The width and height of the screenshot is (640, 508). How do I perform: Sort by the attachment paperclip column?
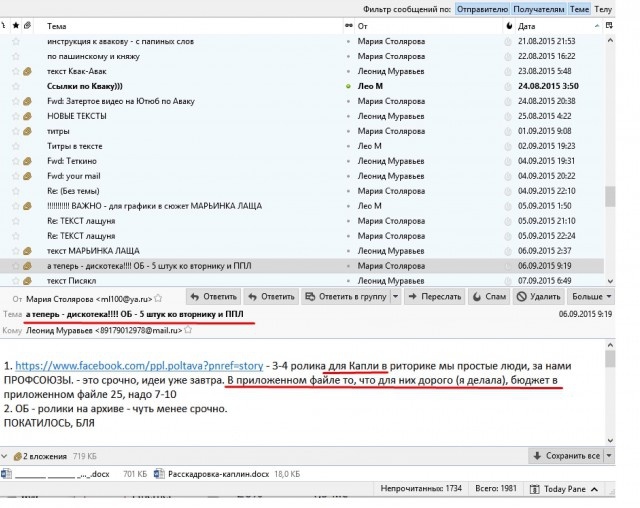point(27,25)
